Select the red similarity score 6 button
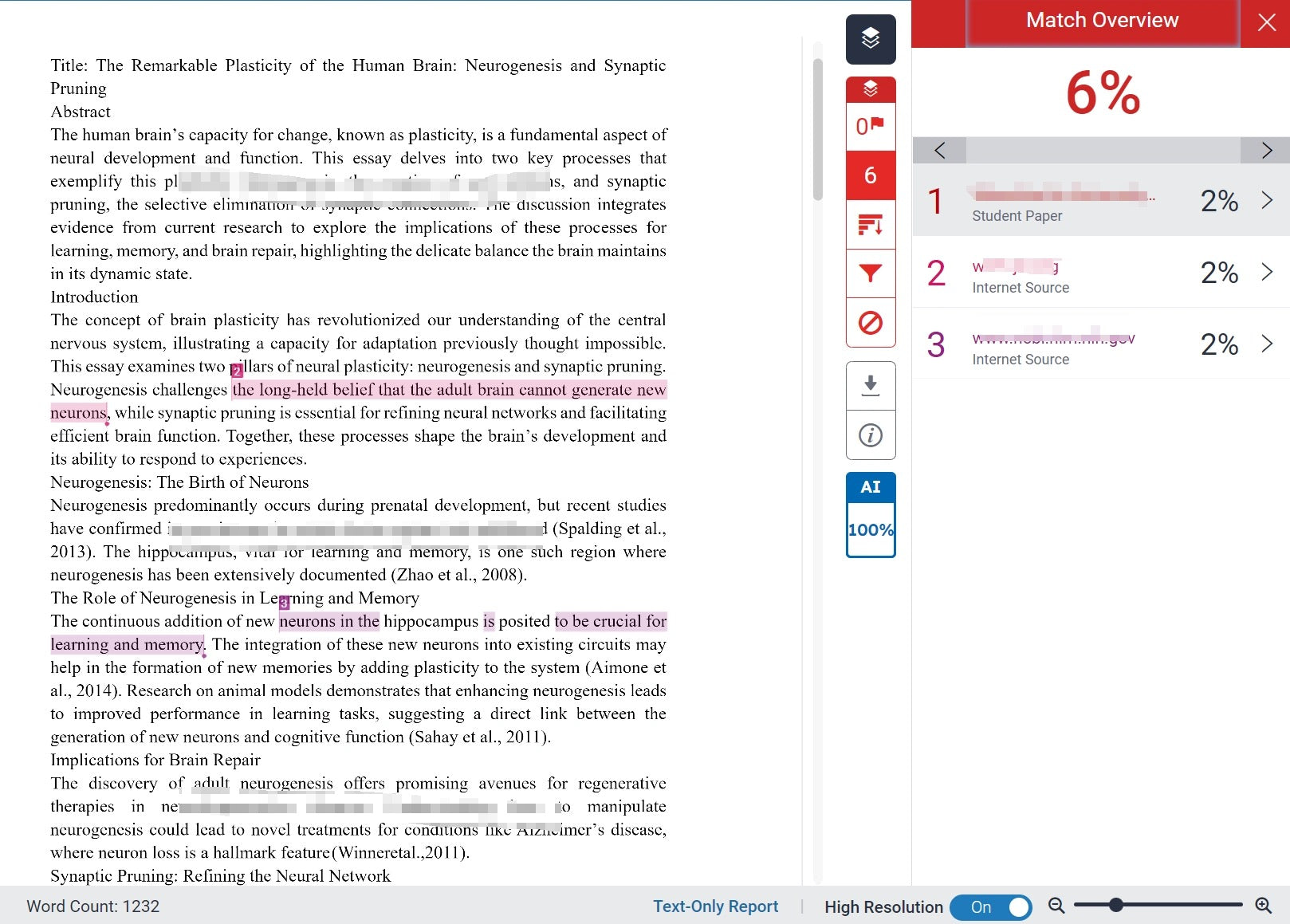This screenshot has width=1290, height=924. click(870, 175)
